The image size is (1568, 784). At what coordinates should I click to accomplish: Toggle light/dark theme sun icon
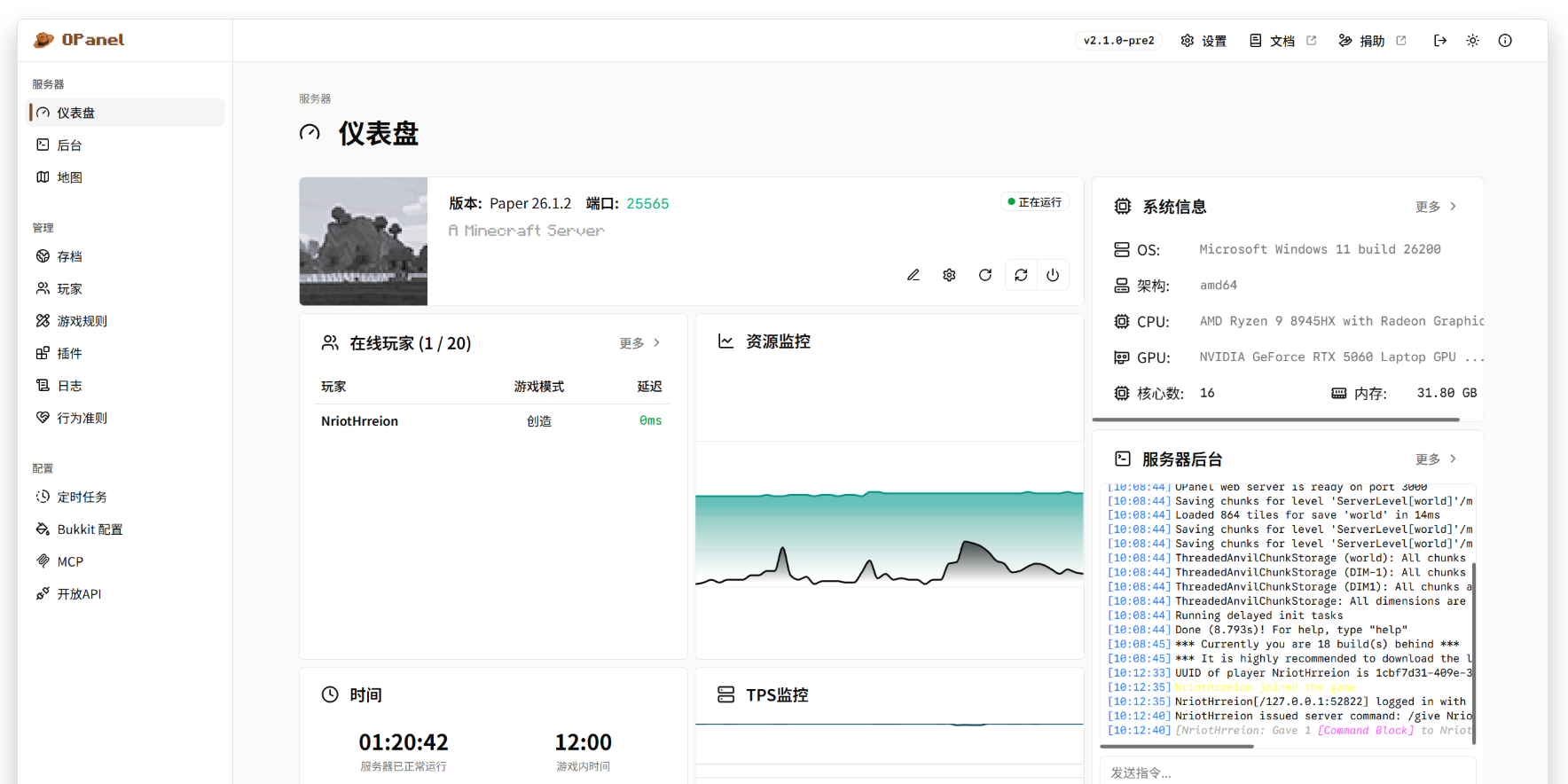(x=1472, y=41)
